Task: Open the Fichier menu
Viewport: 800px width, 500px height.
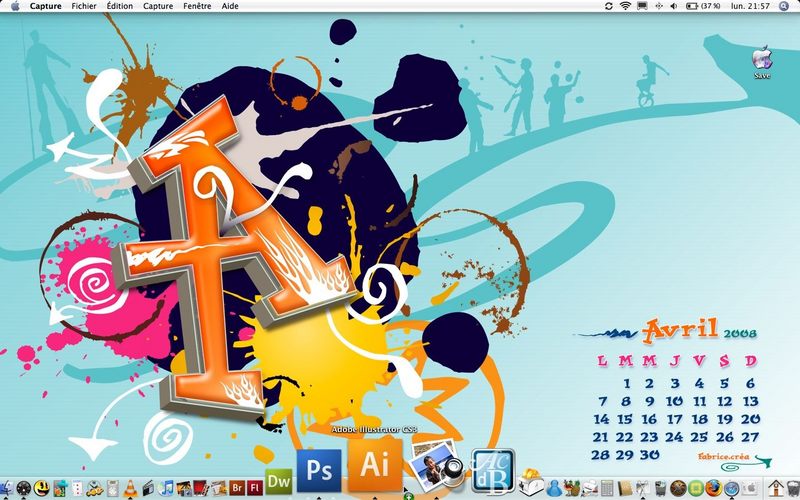Action: pyautogui.click(x=84, y=6)
